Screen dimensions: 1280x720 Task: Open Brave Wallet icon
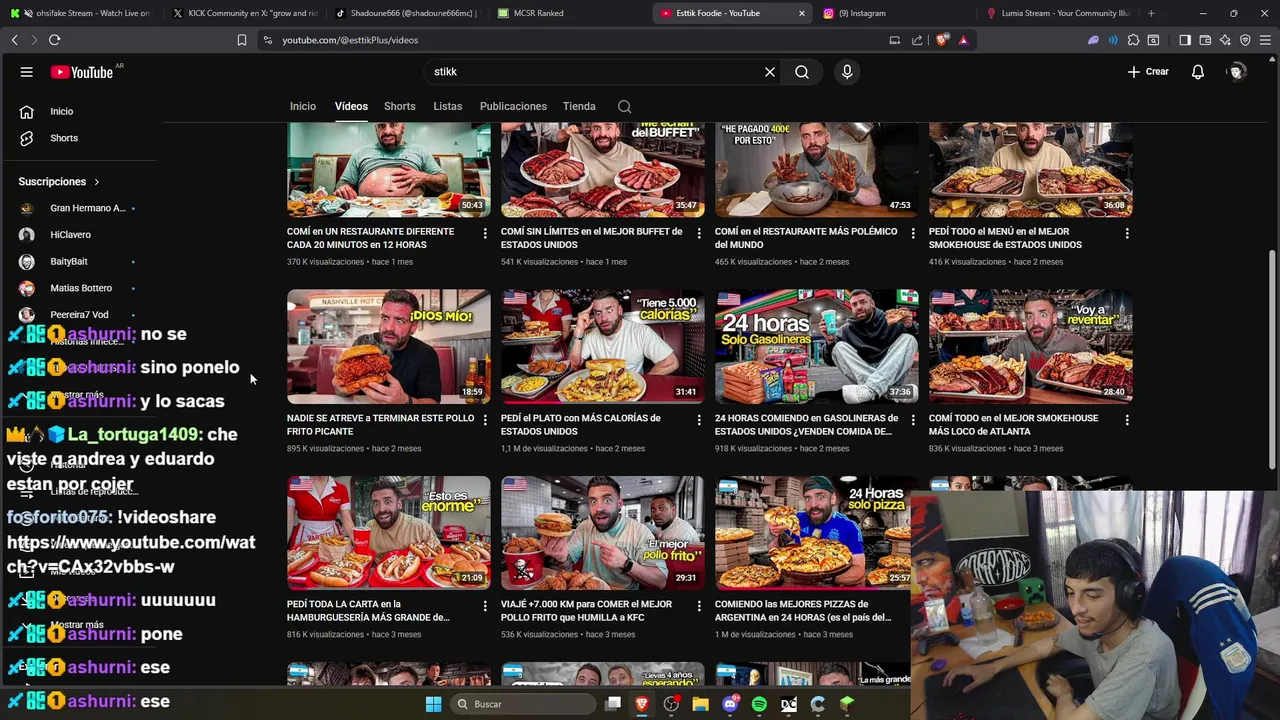[1205, 40]
